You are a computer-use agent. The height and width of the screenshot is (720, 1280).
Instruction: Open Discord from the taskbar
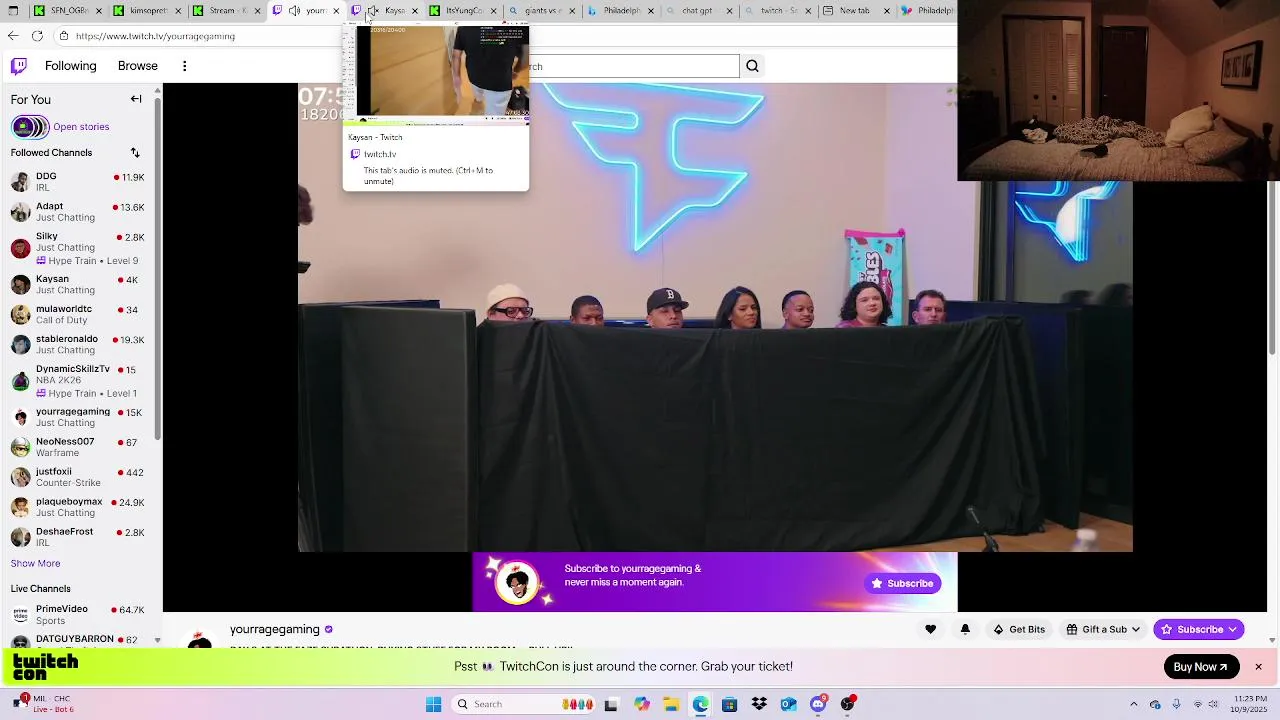tap(818, 704)
